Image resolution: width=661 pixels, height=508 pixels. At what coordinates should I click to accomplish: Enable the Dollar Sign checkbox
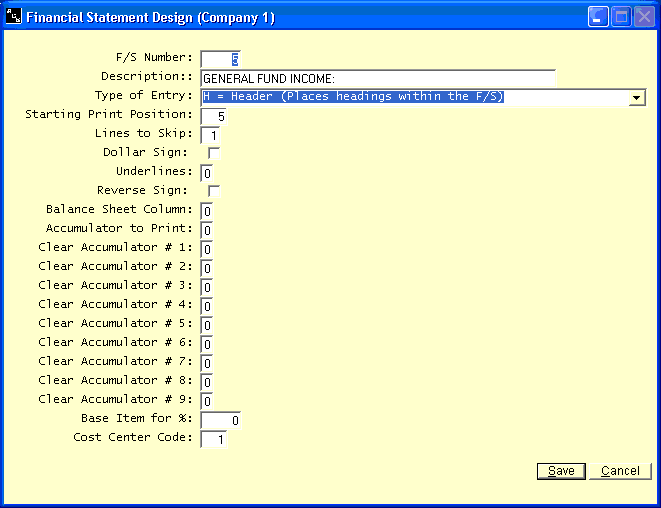pyautogui.click(x=214, y=153)
